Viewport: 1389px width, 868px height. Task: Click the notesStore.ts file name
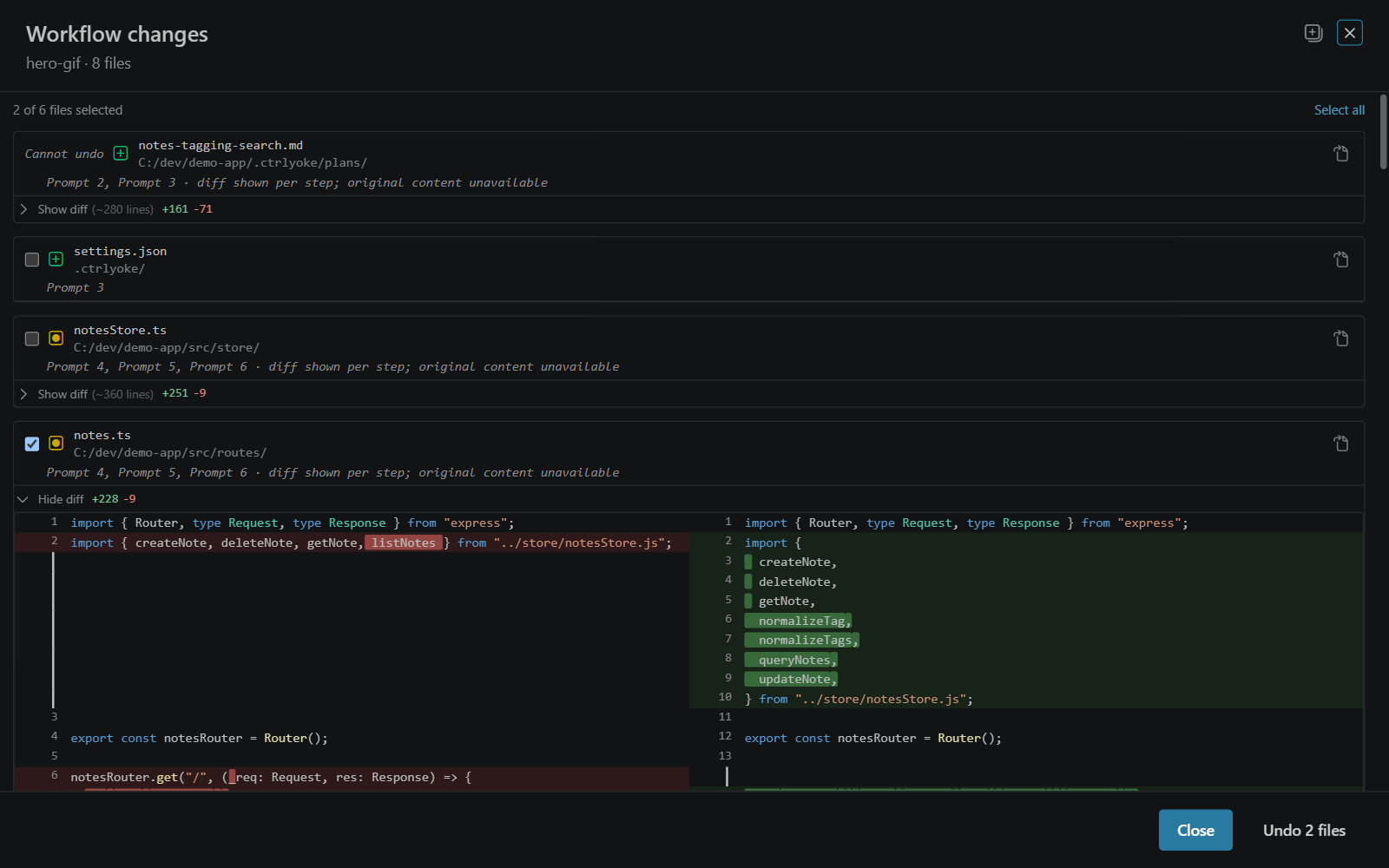click(x=120, y=330)
